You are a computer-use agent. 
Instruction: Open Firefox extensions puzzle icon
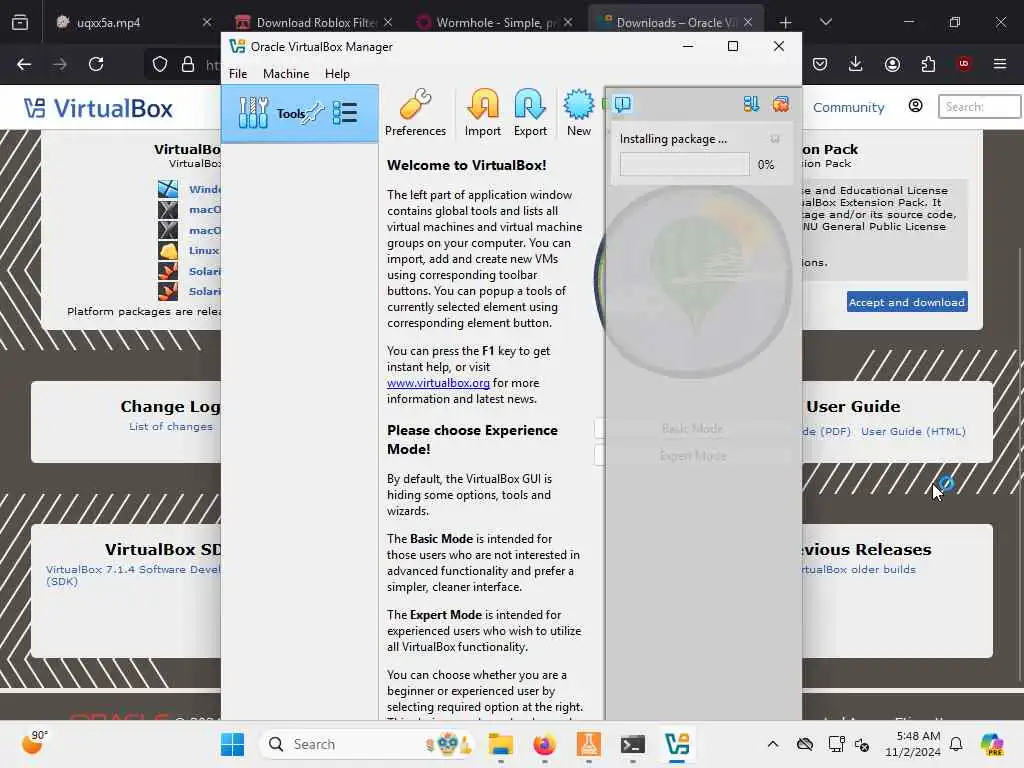(x=928, y=64)
